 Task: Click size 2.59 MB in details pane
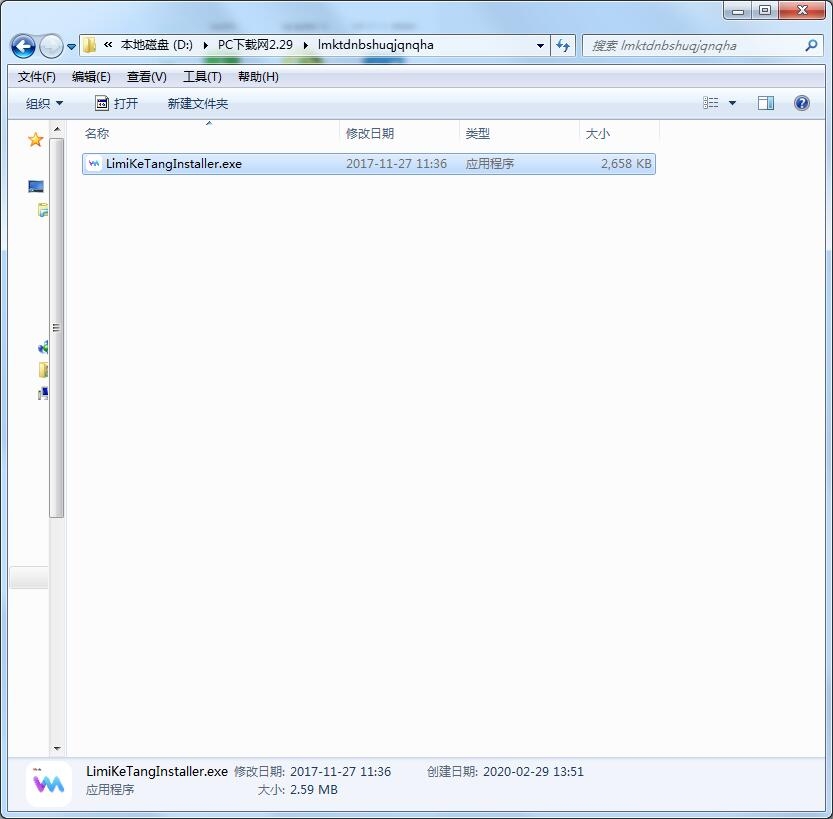tap(313, 790)
